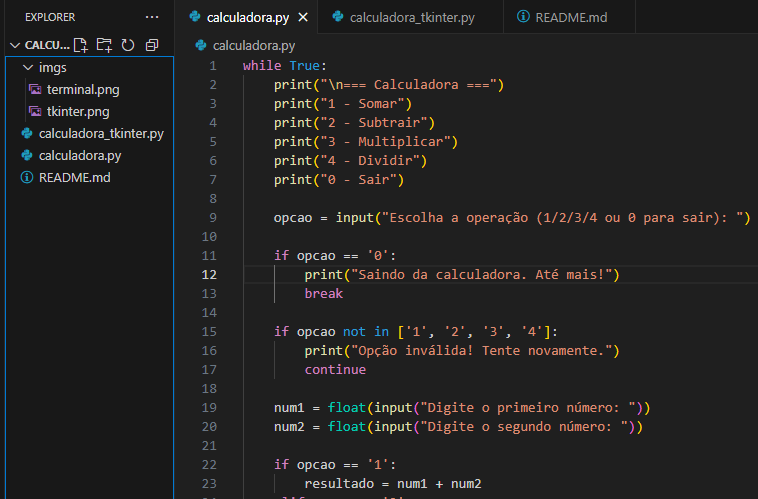Click the info icon beside README.md in tree

pyautogui.click(x=27, y=177)
